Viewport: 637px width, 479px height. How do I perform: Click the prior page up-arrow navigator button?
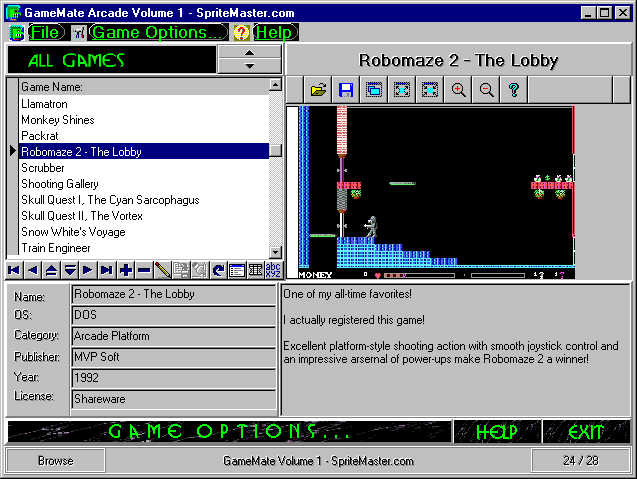[x=51, y=270]
